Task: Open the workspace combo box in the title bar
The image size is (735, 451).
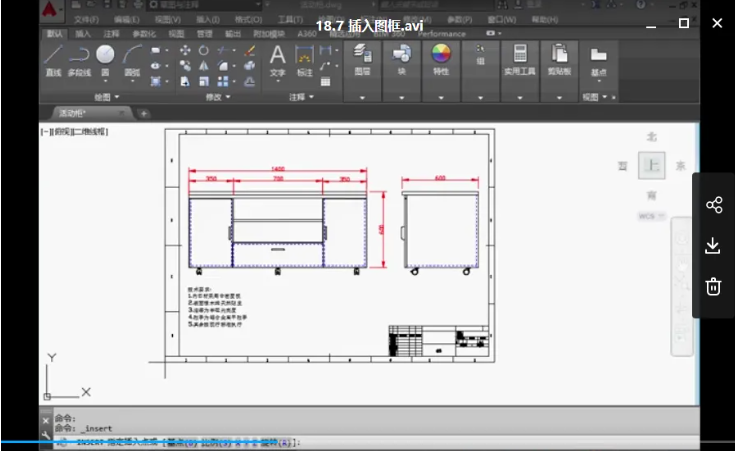Action: pyautogui.click(x=204, y=5)
